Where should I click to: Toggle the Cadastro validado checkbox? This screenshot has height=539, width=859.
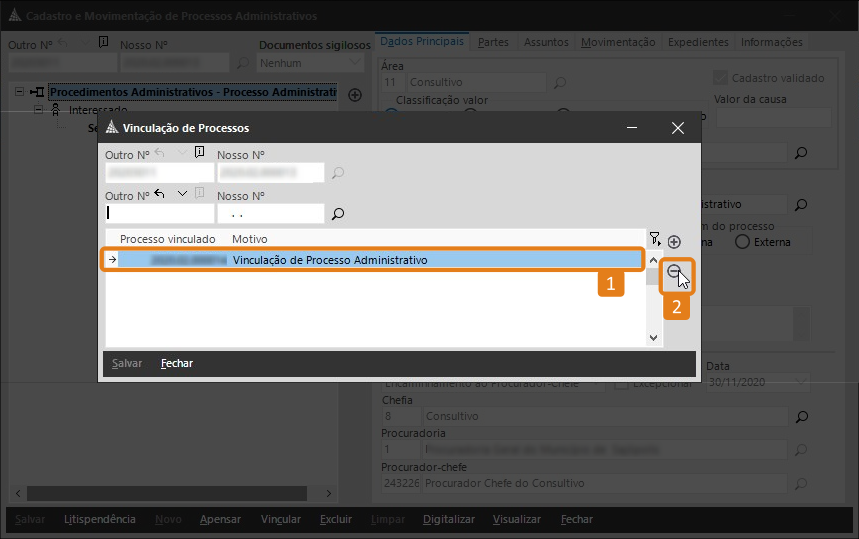point(721,78)
